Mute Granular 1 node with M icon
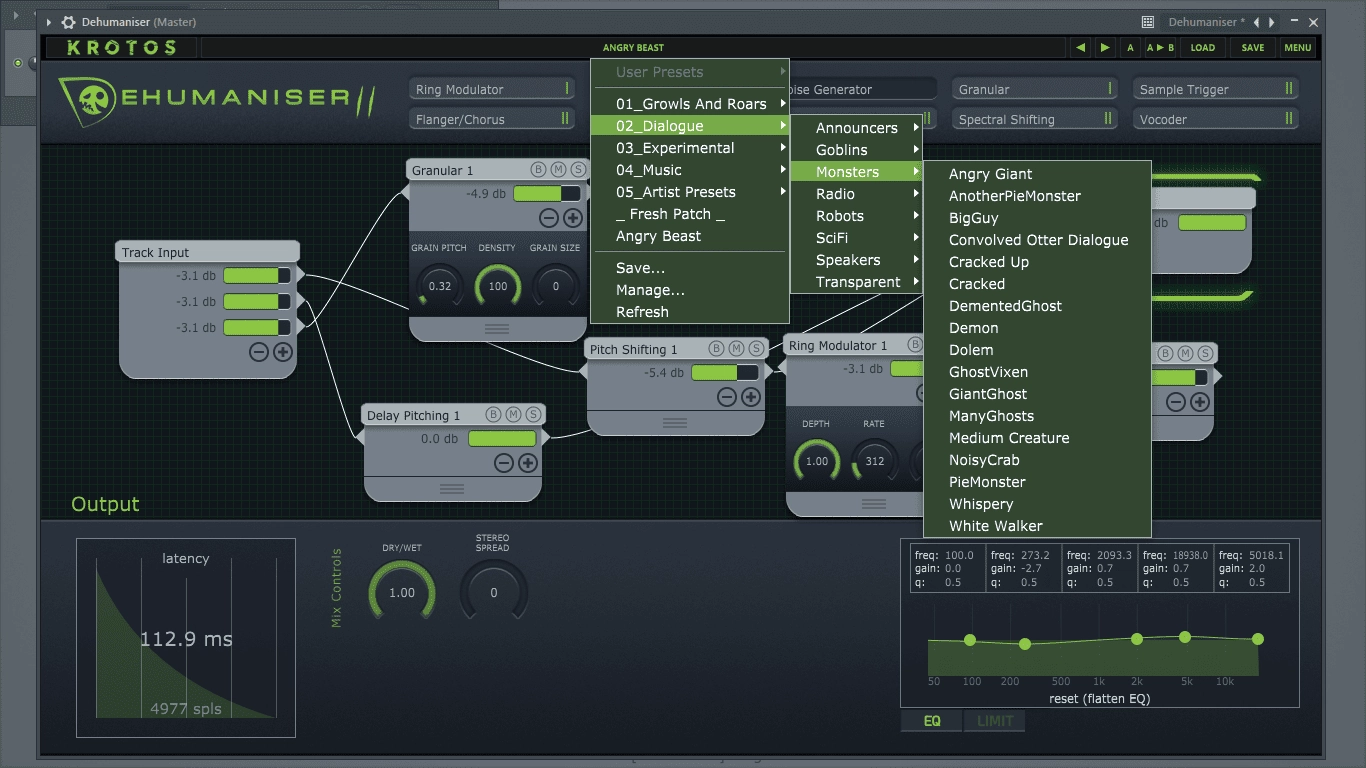 pos(558,170)
